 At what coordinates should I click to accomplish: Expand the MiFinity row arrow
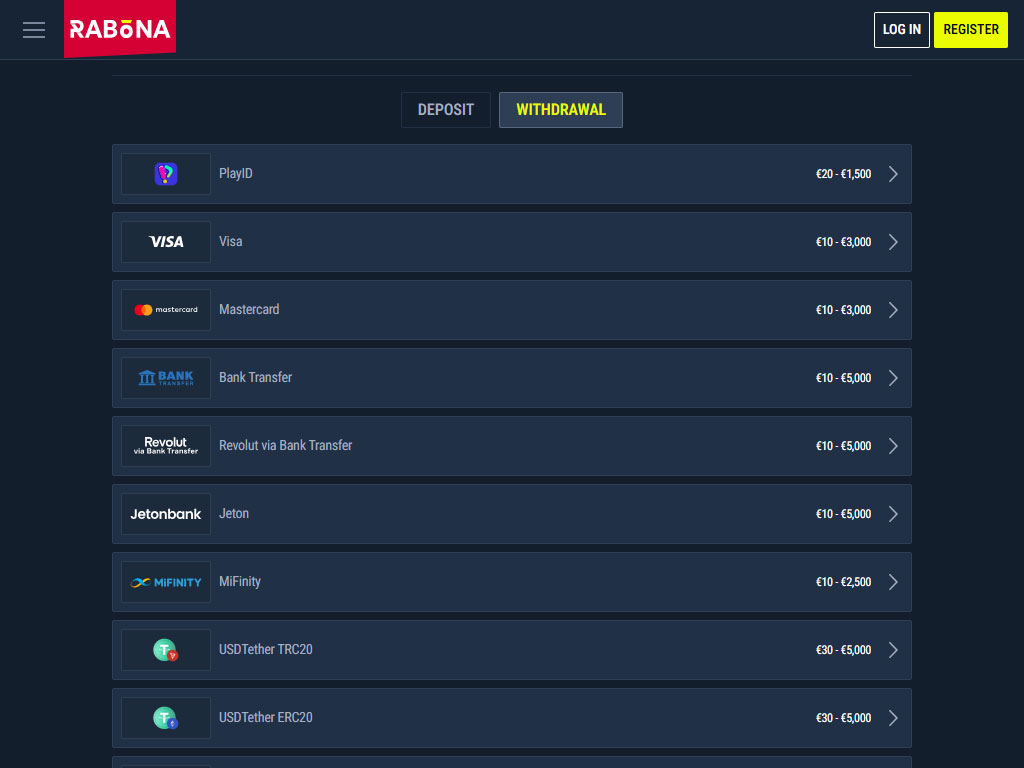[x=893, y=582]
